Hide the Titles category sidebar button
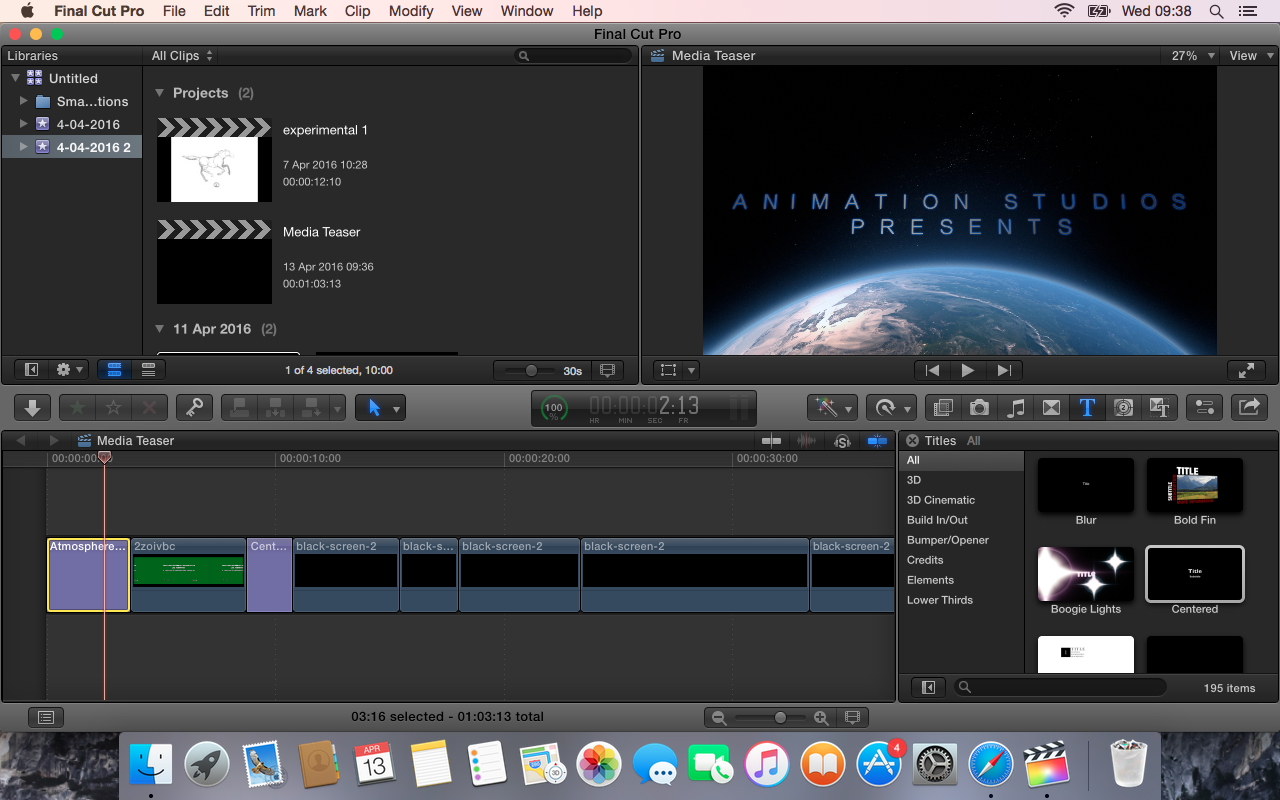This screenshot has height=800, width=1280. [928, 688]
